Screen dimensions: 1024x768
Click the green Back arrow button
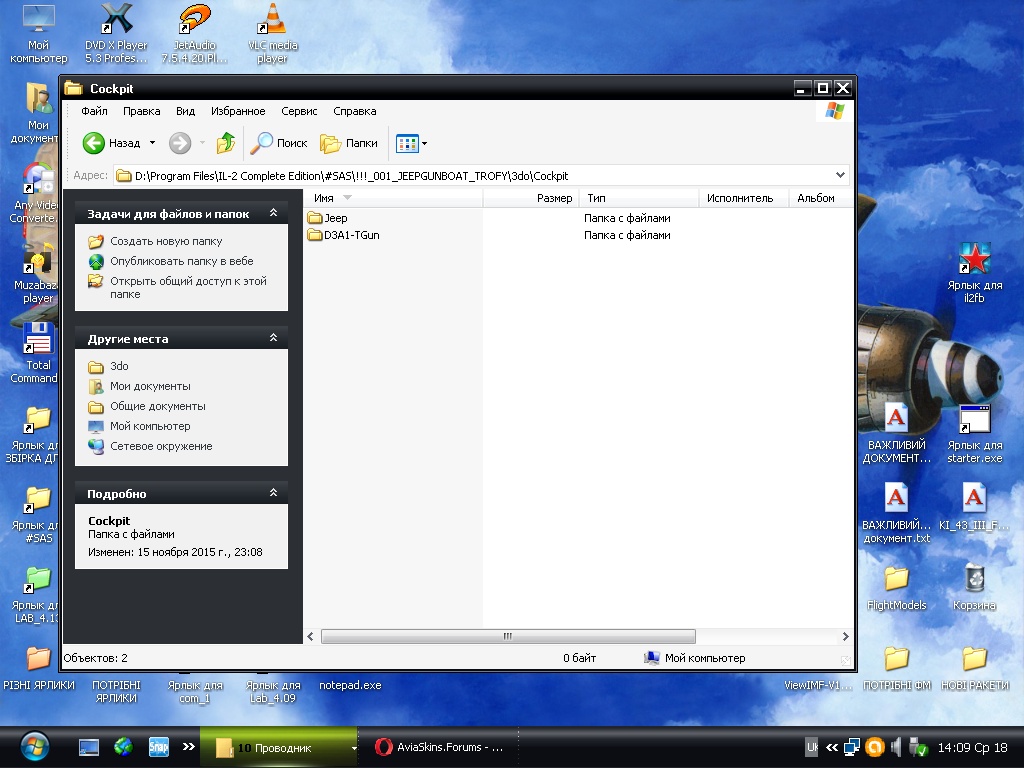click(x=94, y=143)
